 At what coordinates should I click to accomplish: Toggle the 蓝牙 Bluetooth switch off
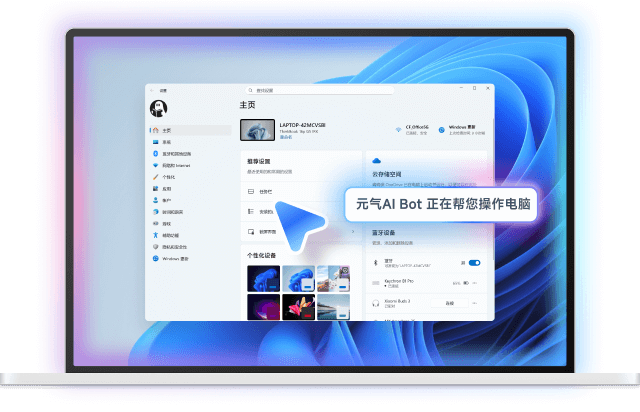click(x=474, y=263)
